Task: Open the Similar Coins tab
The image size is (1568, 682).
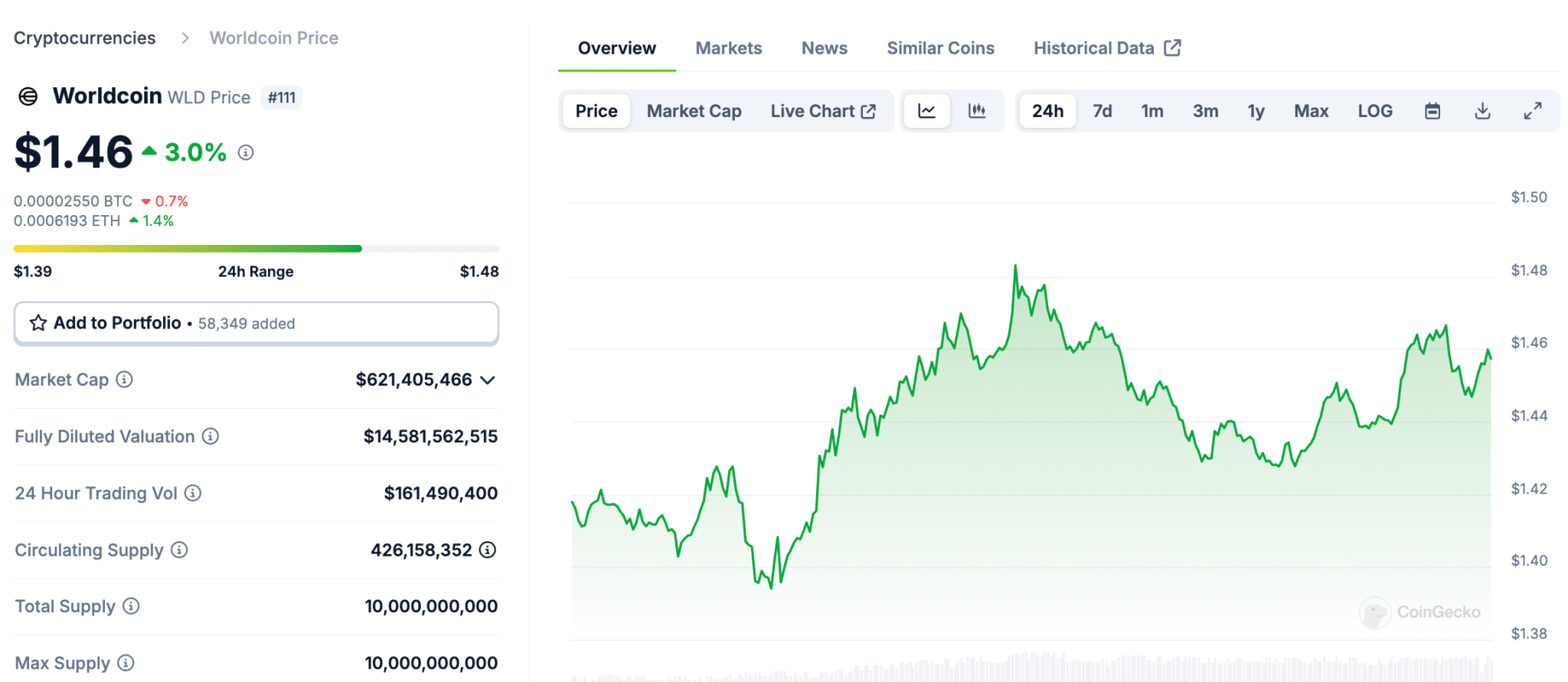Action: tap(941, 48)
